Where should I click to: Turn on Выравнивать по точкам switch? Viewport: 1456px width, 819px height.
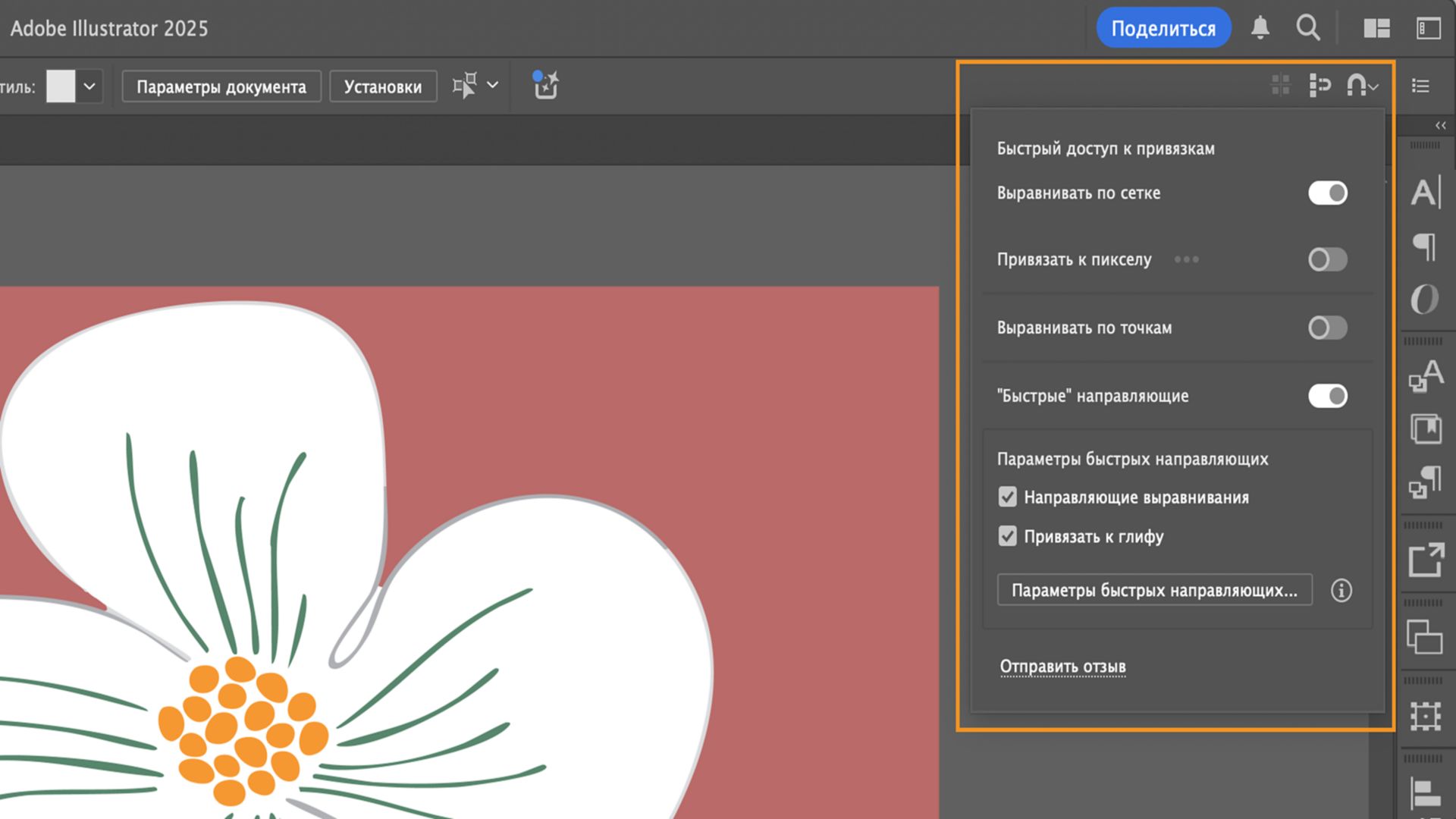click(1327, 328)
